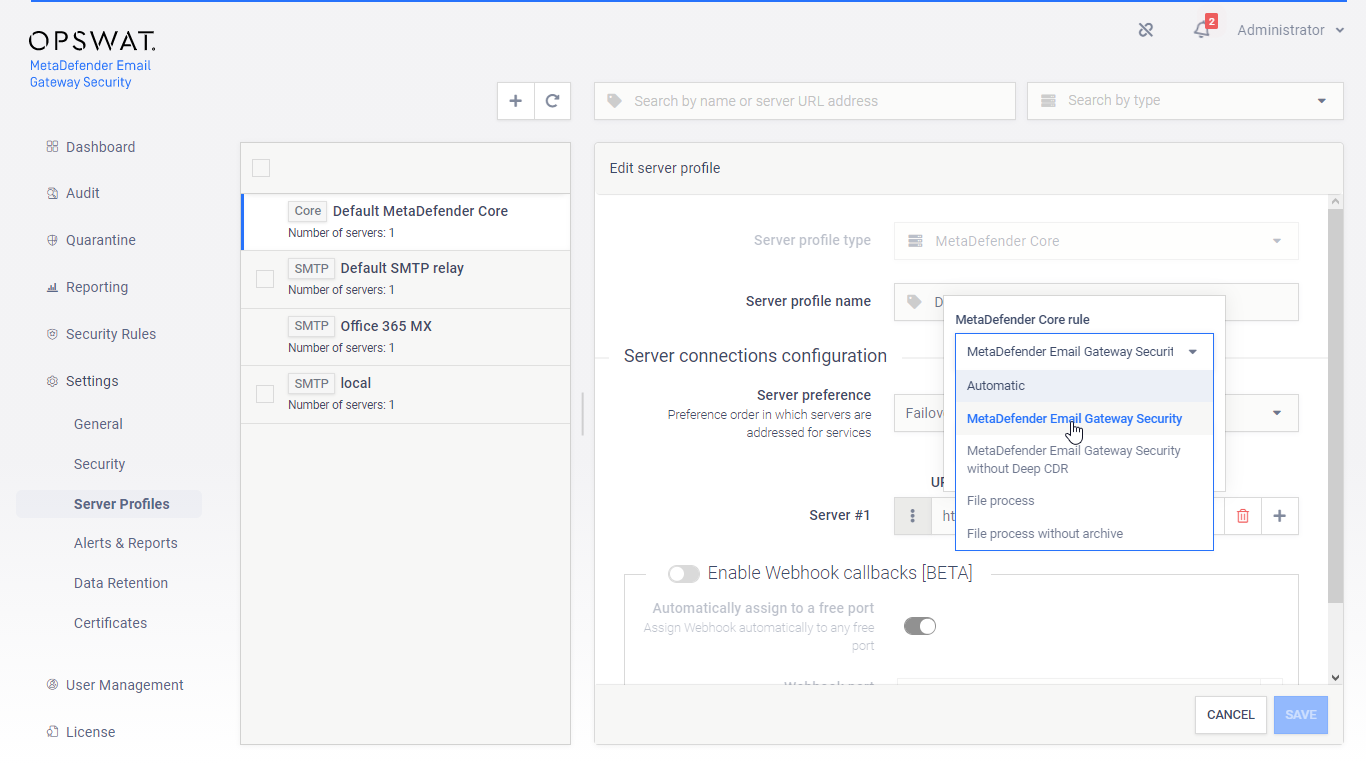1366x768 pixels.
Task: Click the SAVE button
Action: coord(1301,715)
